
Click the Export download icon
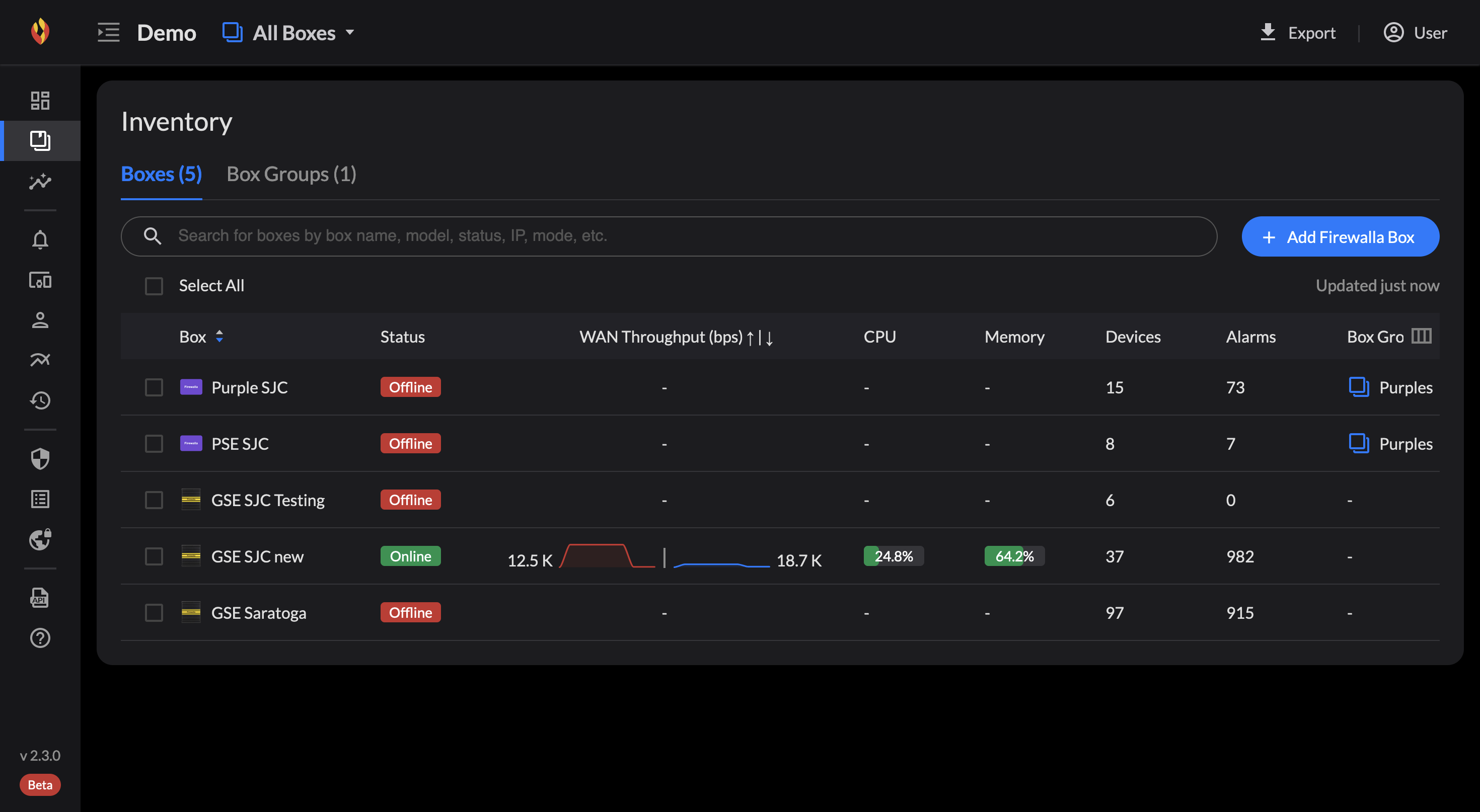coord(1268,32)
